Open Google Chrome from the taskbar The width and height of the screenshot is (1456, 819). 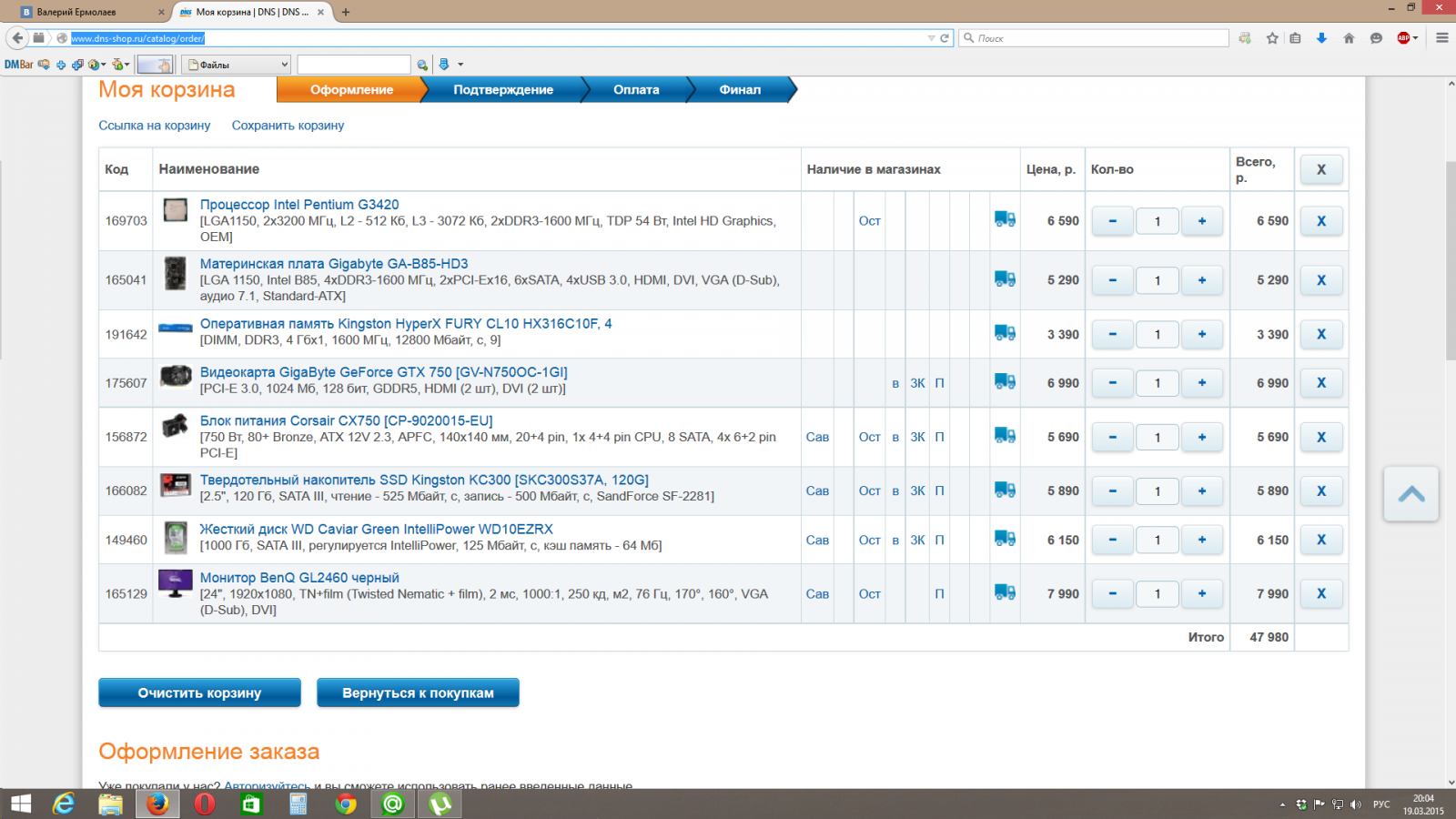click(x=346, y=804)
